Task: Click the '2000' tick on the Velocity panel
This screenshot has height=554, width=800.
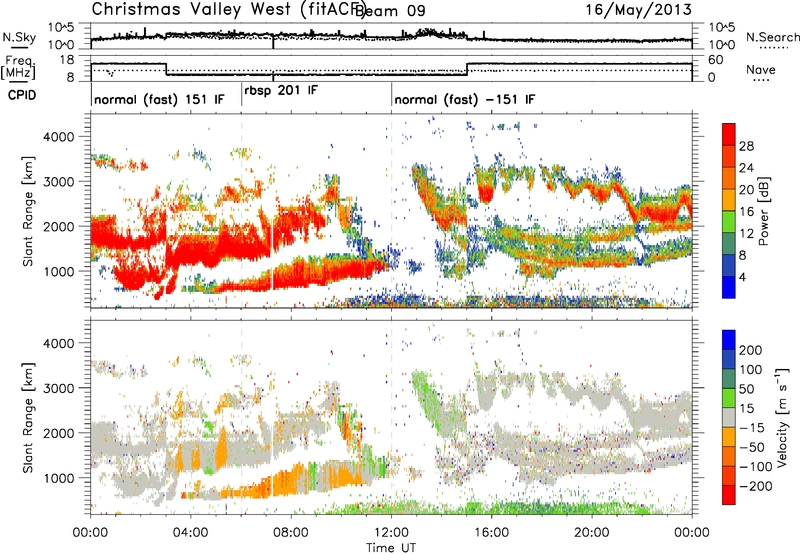Action: point(58,433)
